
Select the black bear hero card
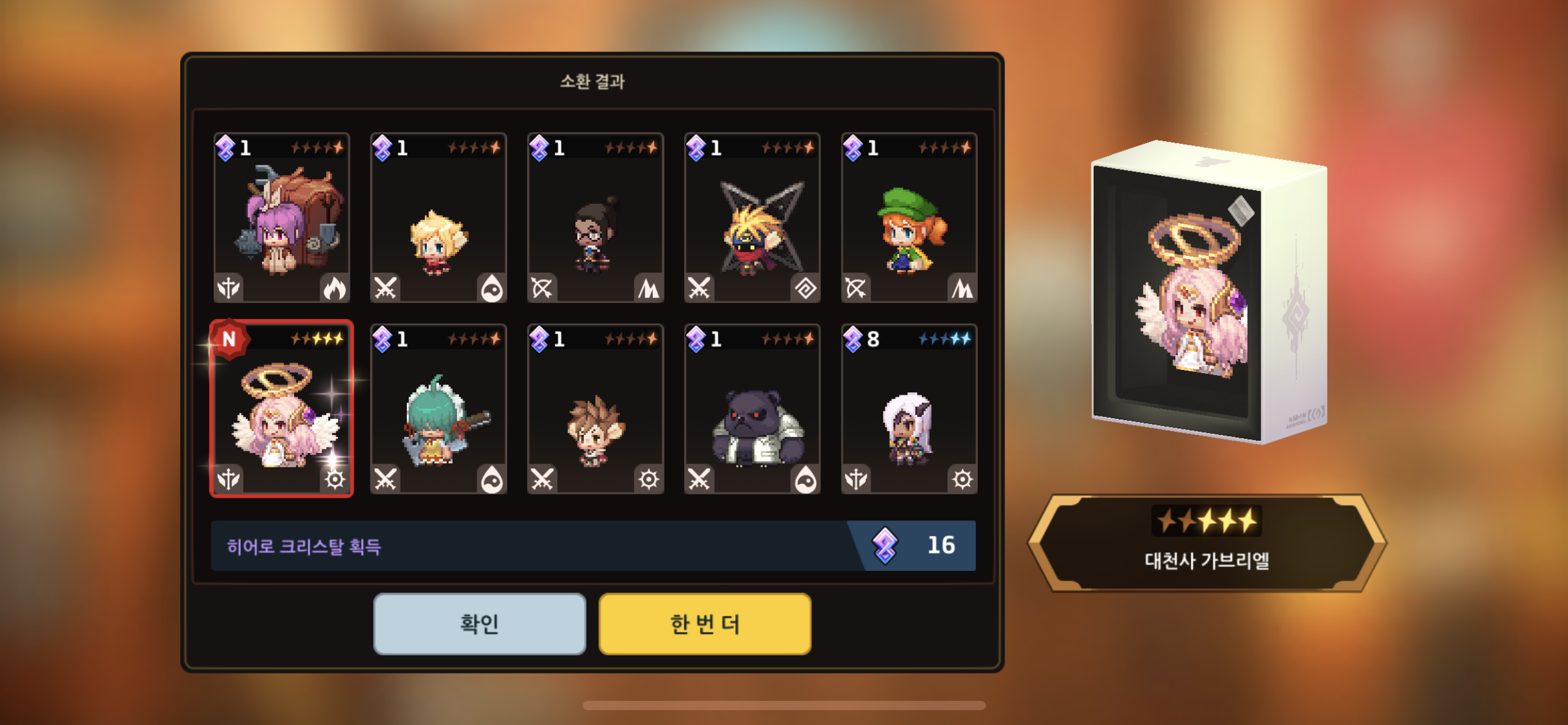click(x=752, y=409)
